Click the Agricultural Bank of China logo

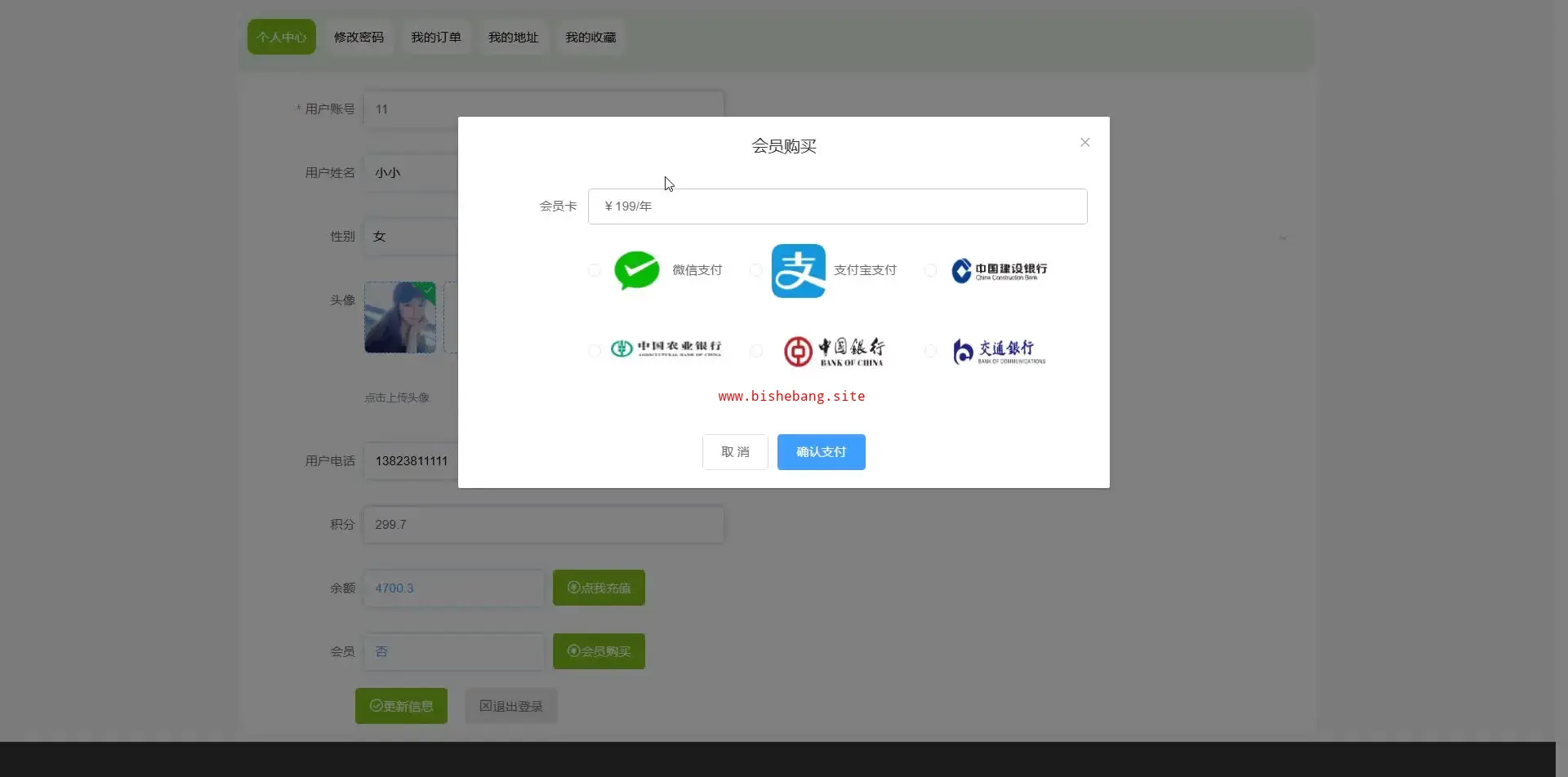(666, 349)
